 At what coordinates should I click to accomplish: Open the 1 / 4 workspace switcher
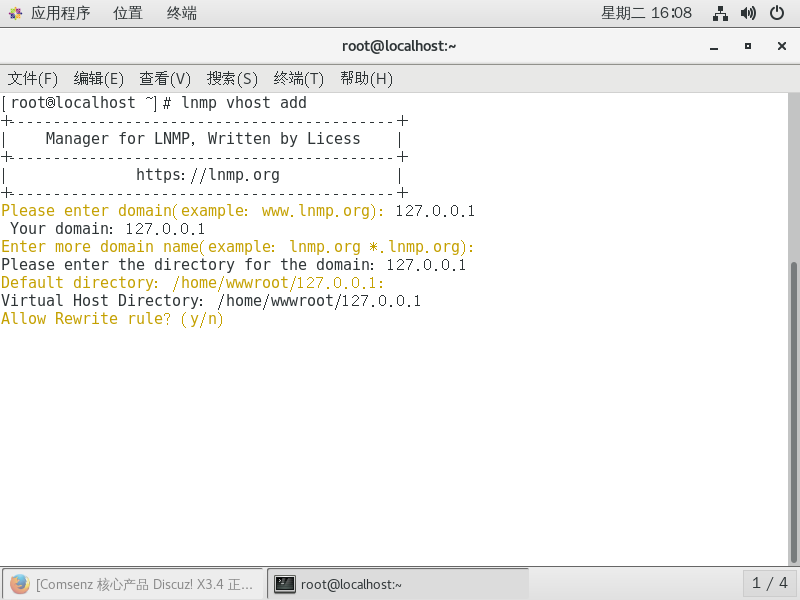tap(770, 583)
